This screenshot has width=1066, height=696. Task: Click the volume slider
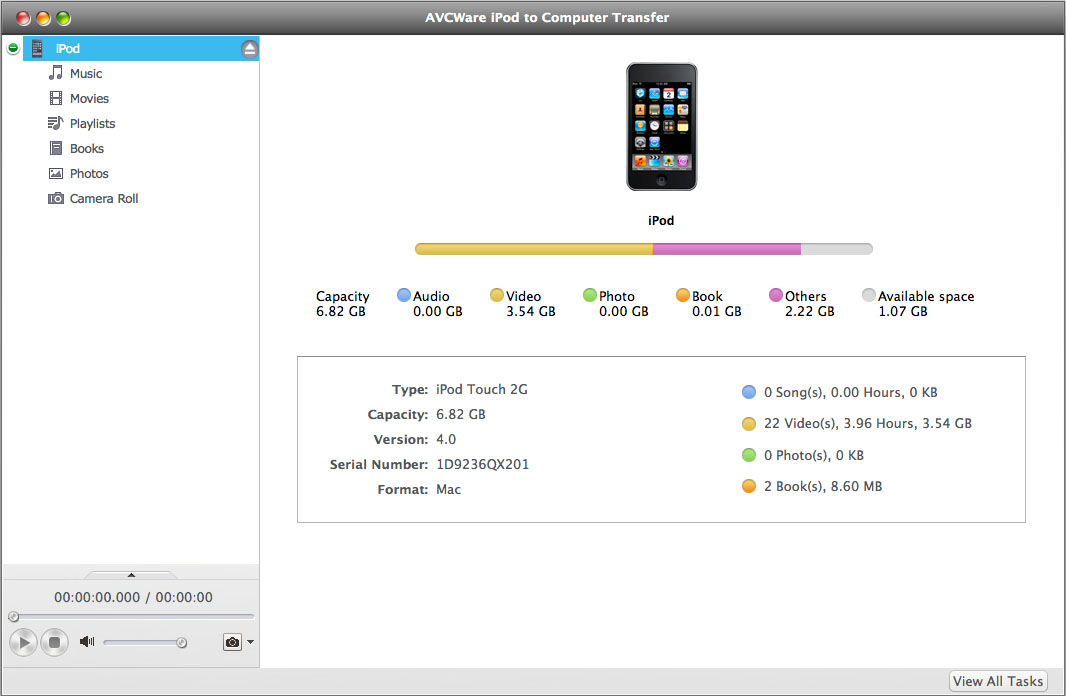coord(145,642)
